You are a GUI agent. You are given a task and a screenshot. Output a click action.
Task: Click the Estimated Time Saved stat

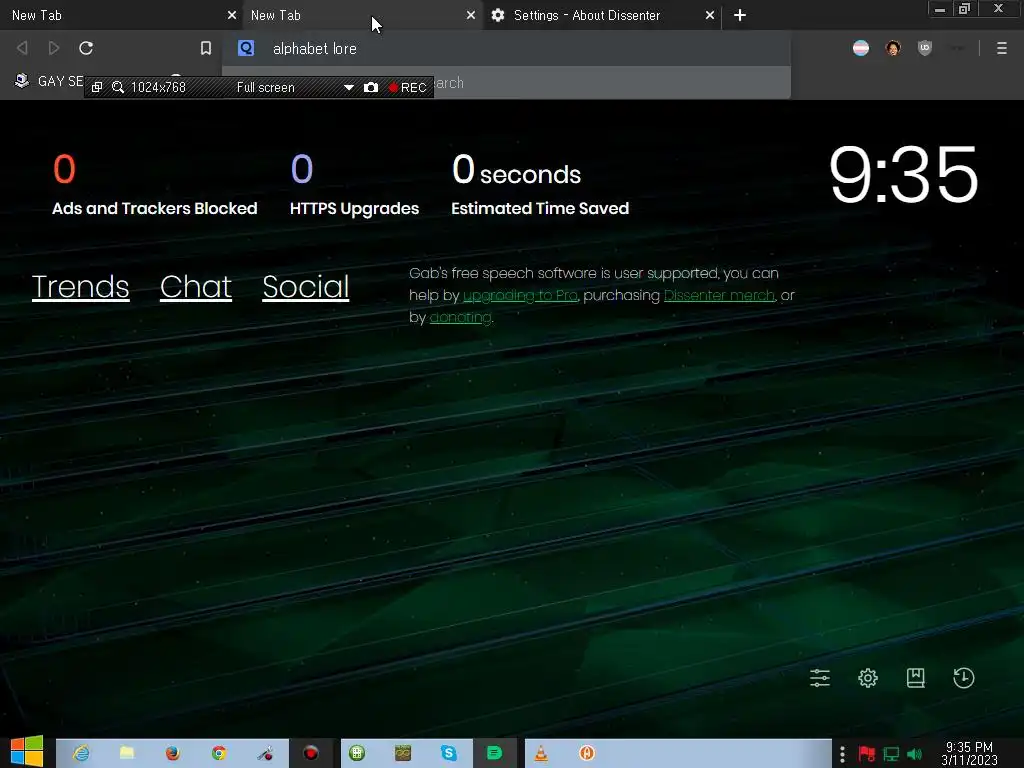540,185
